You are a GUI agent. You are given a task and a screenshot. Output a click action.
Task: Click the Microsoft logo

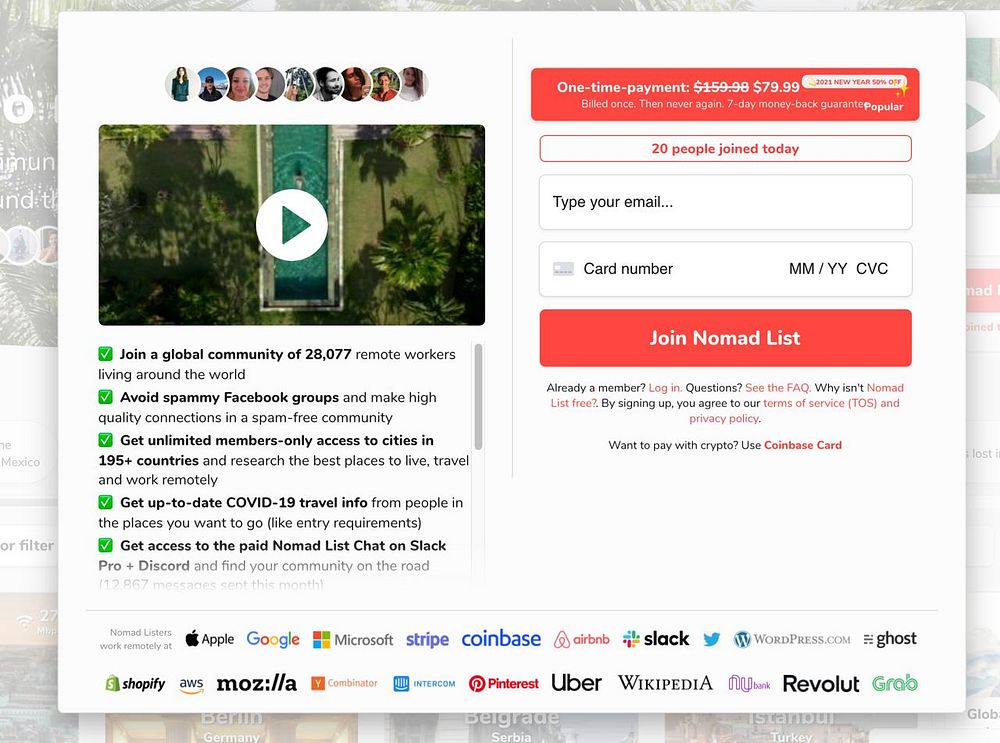pos(353,640)
